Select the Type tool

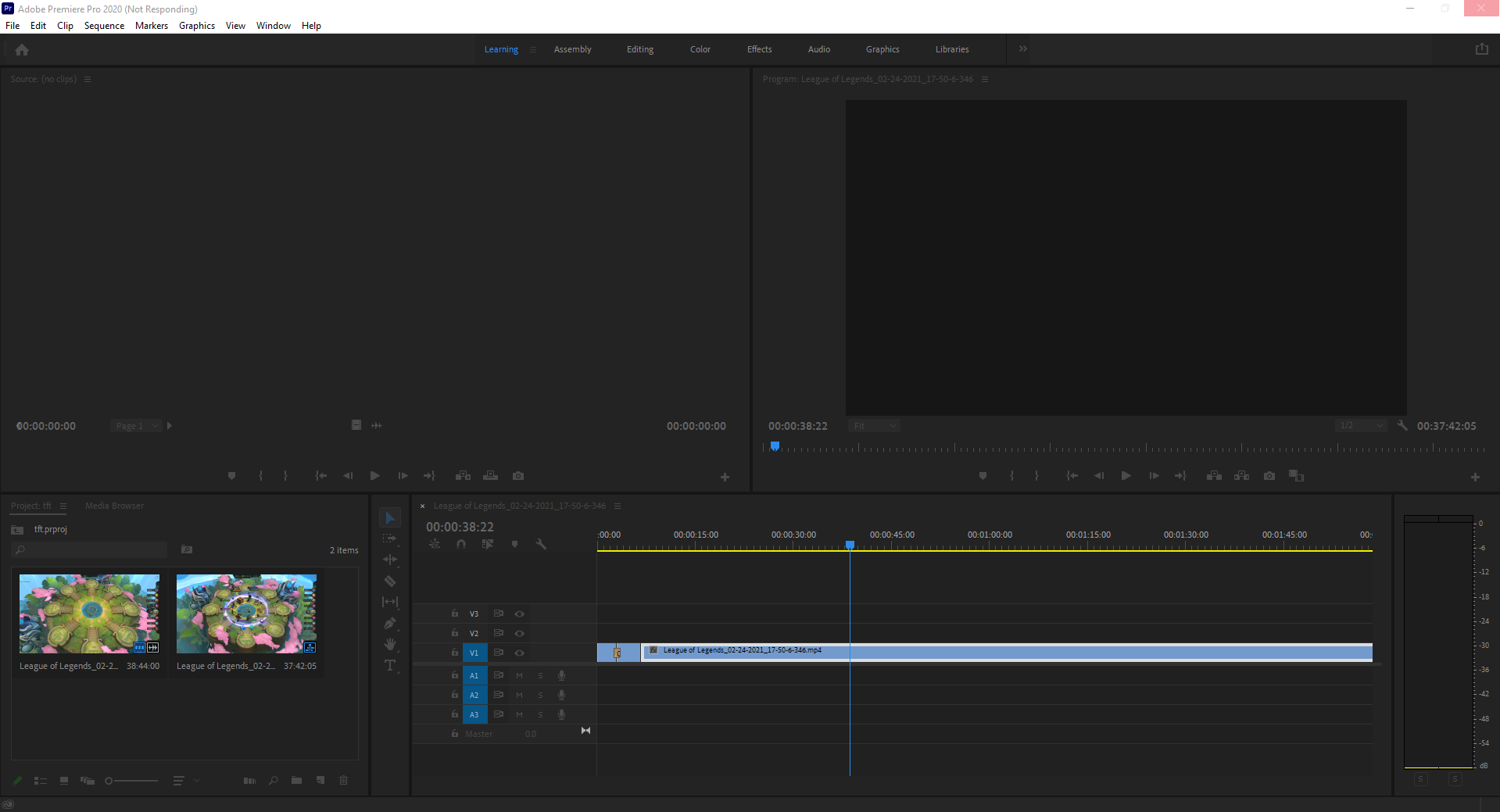(390, 666)
